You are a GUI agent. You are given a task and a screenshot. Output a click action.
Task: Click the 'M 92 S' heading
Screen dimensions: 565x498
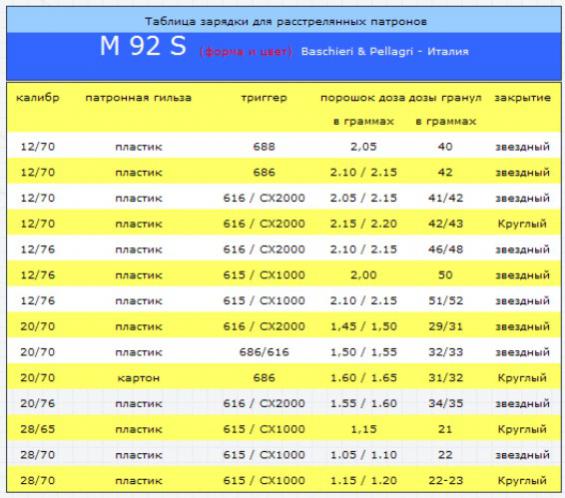pyautogui.click(x=143, y=46)
